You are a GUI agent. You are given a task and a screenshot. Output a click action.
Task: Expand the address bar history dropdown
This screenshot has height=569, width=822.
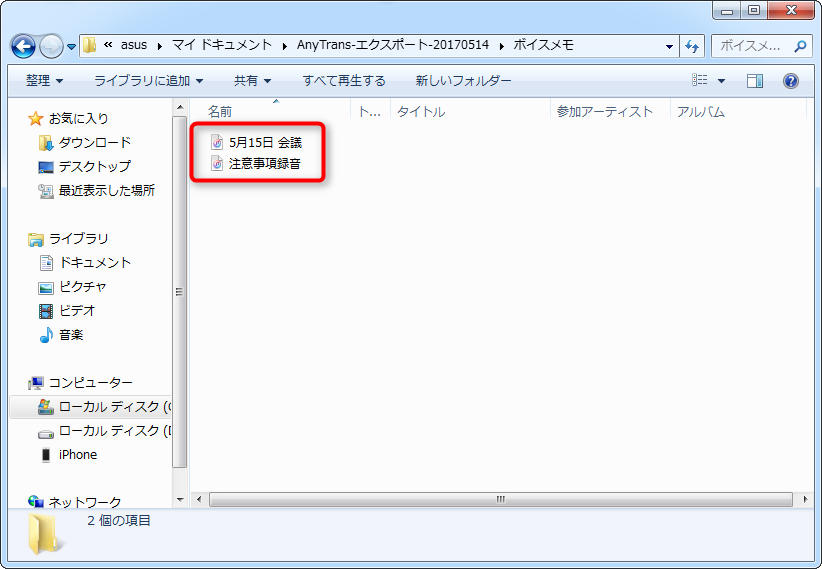[x=669, y=46]
